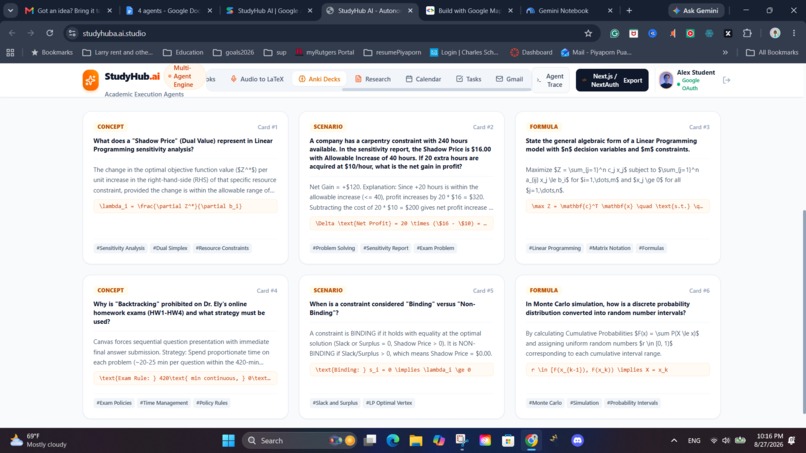Open File Explorer from the taskbar

click(x=415, y=441)
